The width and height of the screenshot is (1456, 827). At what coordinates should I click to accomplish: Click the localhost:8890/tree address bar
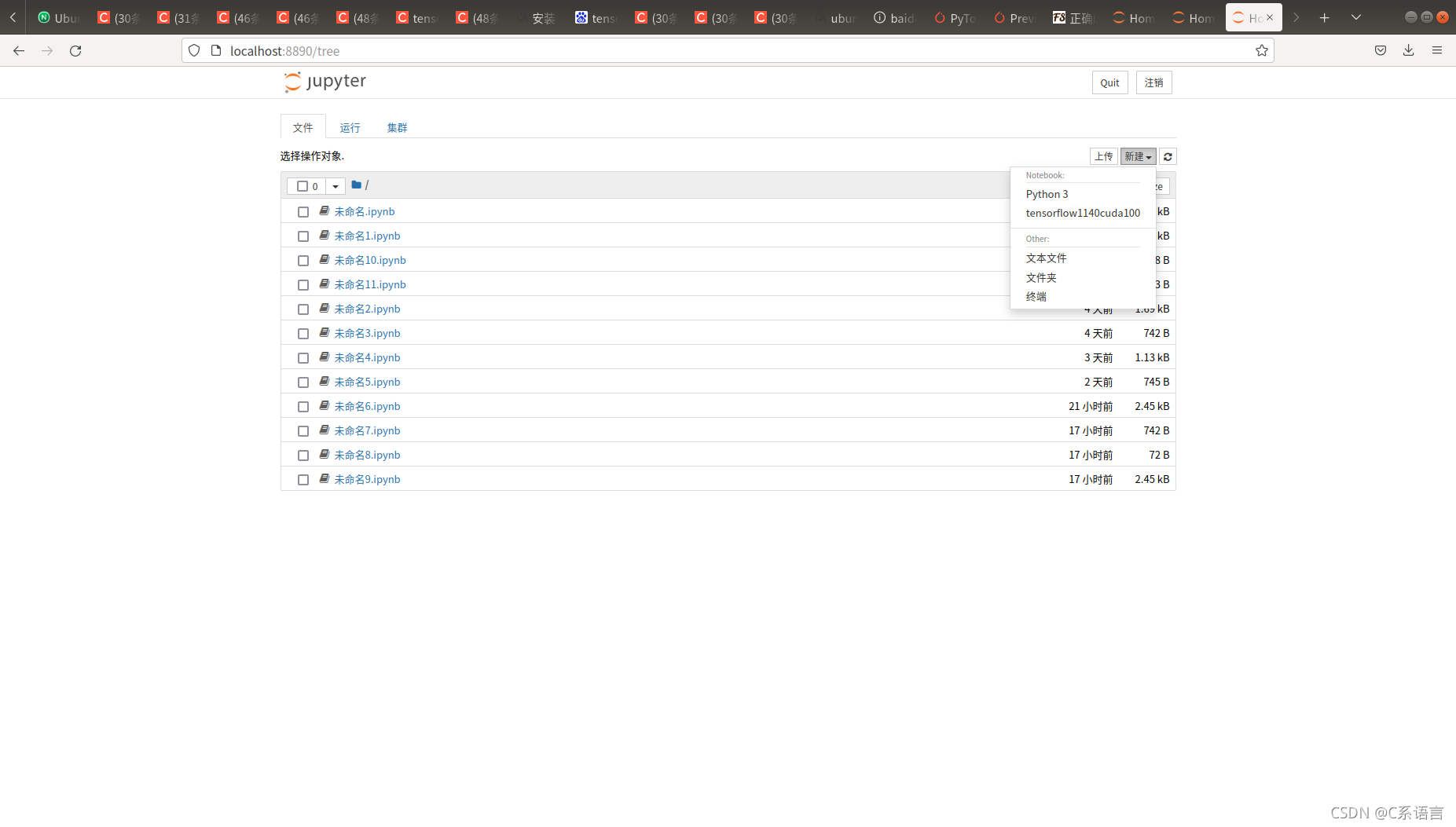(x=728, y=50)
